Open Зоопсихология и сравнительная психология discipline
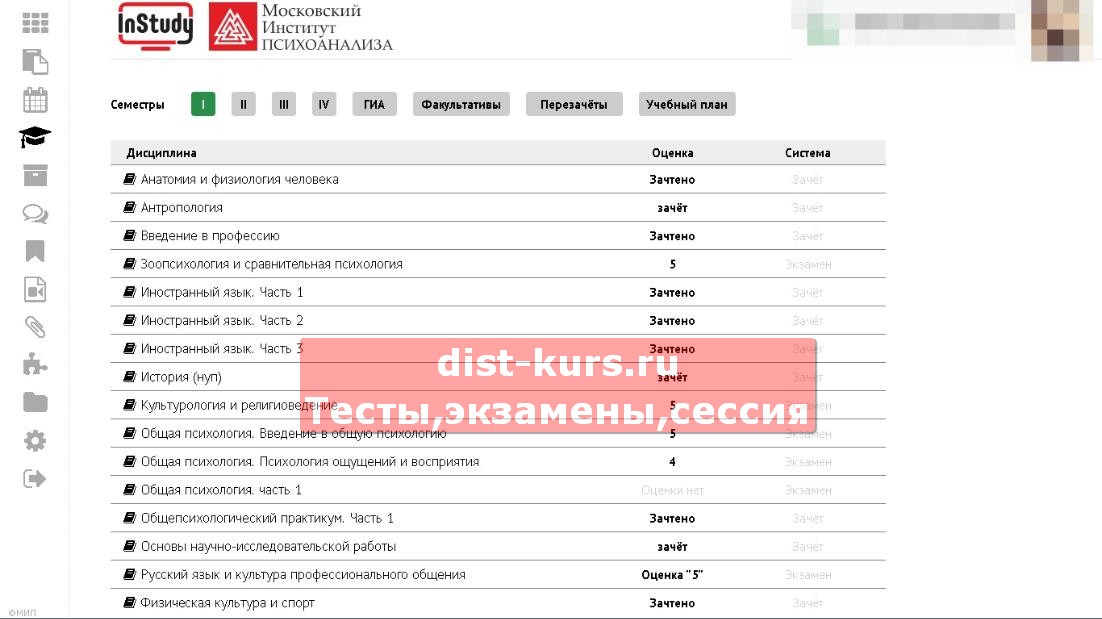The image size is (1102, 619). pyautogui.click(x=271, y=264)
